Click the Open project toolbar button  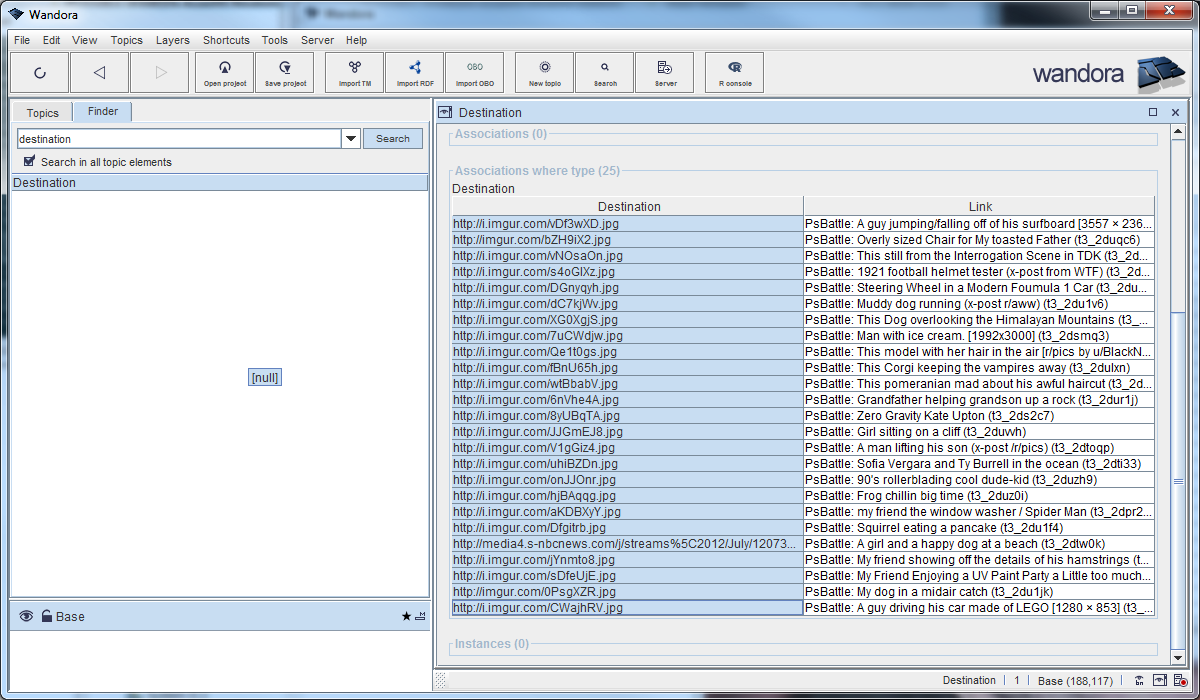[x=225, y=72]
